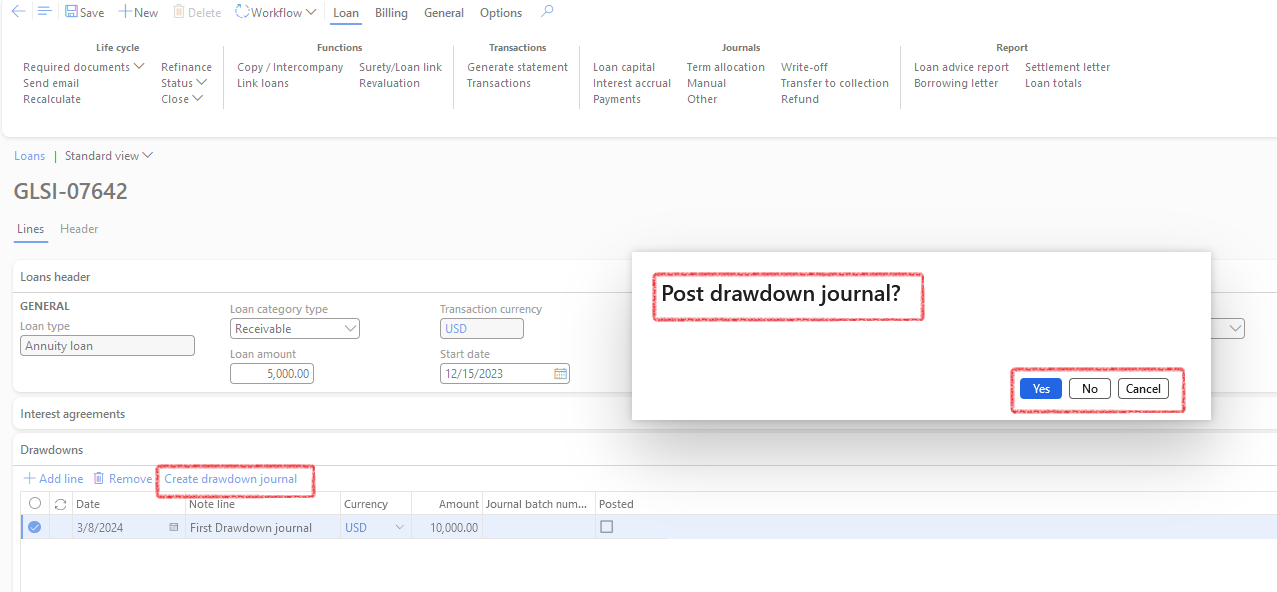Image resolution: width=1277 pixels, height=592 pixels.
Task: Open the Manual journal
Action: pyautogui.click(x=707, y=83)
